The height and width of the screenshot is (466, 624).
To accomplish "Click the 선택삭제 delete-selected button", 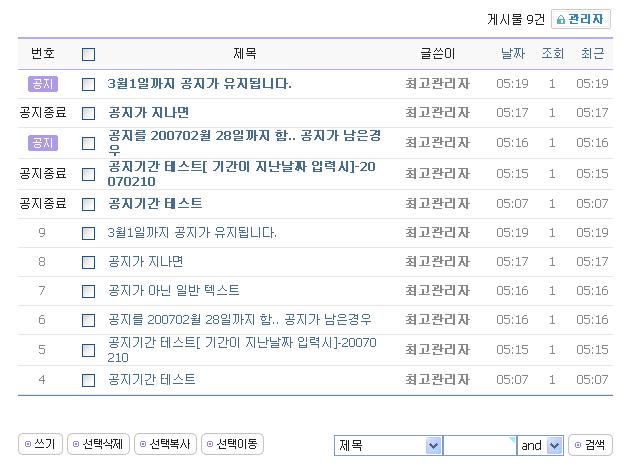I will [x=98, y=444].
